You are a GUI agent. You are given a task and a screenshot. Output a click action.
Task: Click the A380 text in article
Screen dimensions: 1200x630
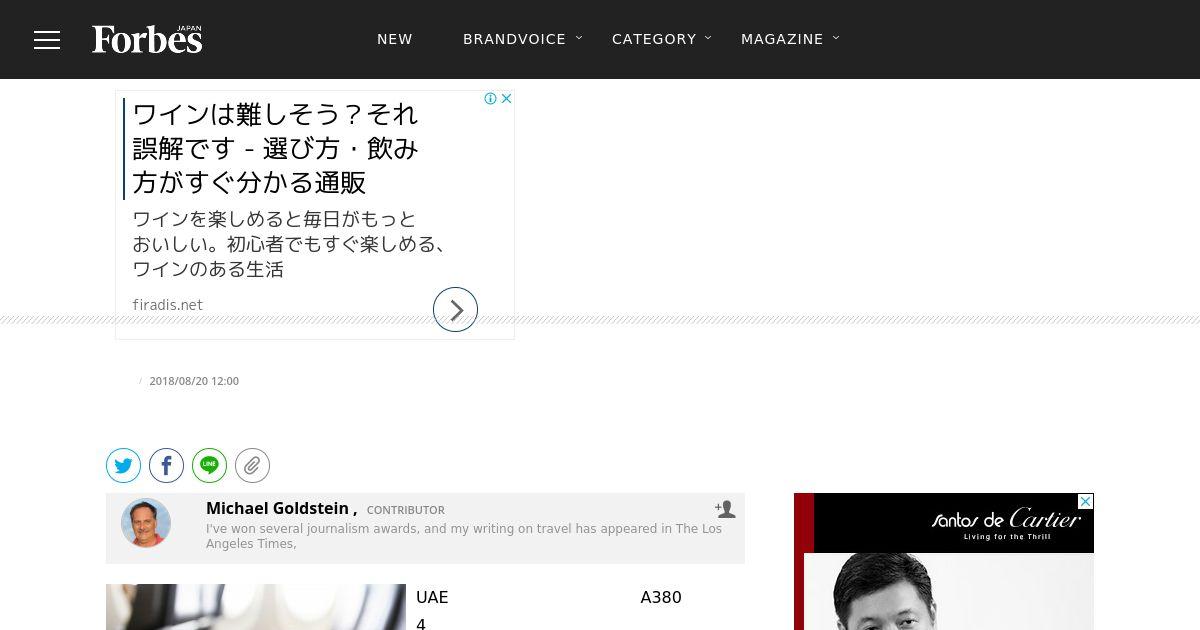click(x=661, y=598)
